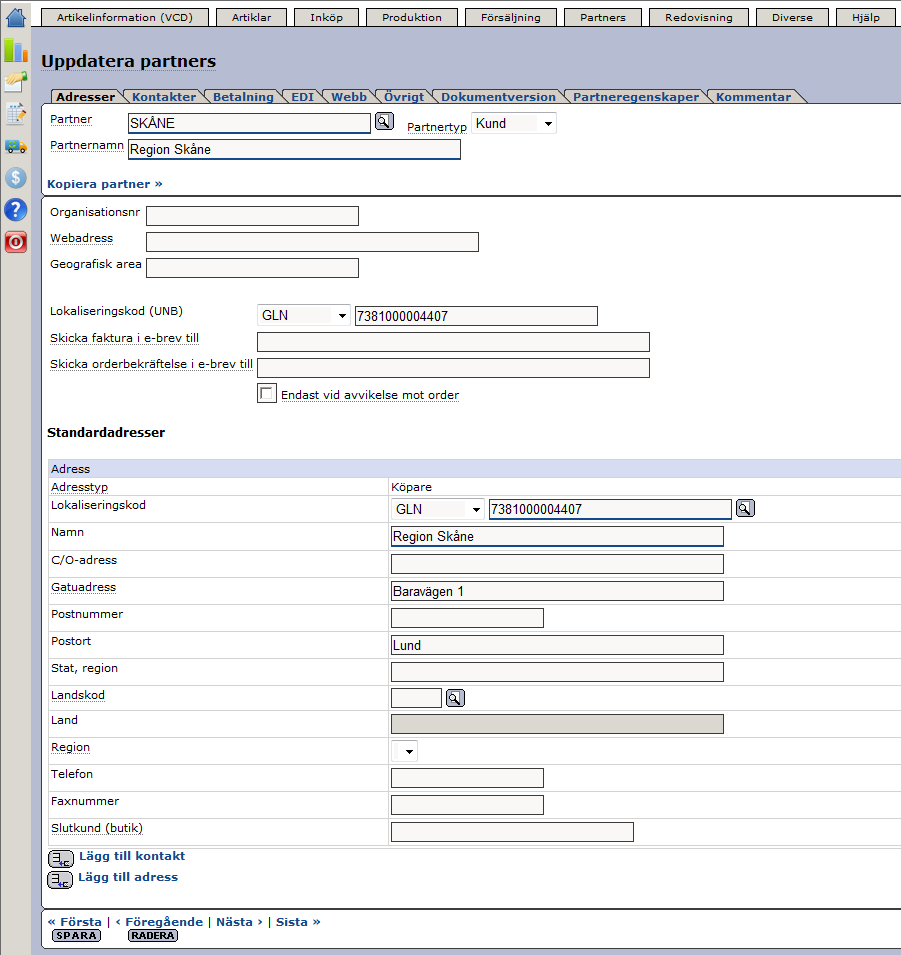901x955 pixels.
Task: Go to Föregående record
Action: tap(159, 922)
